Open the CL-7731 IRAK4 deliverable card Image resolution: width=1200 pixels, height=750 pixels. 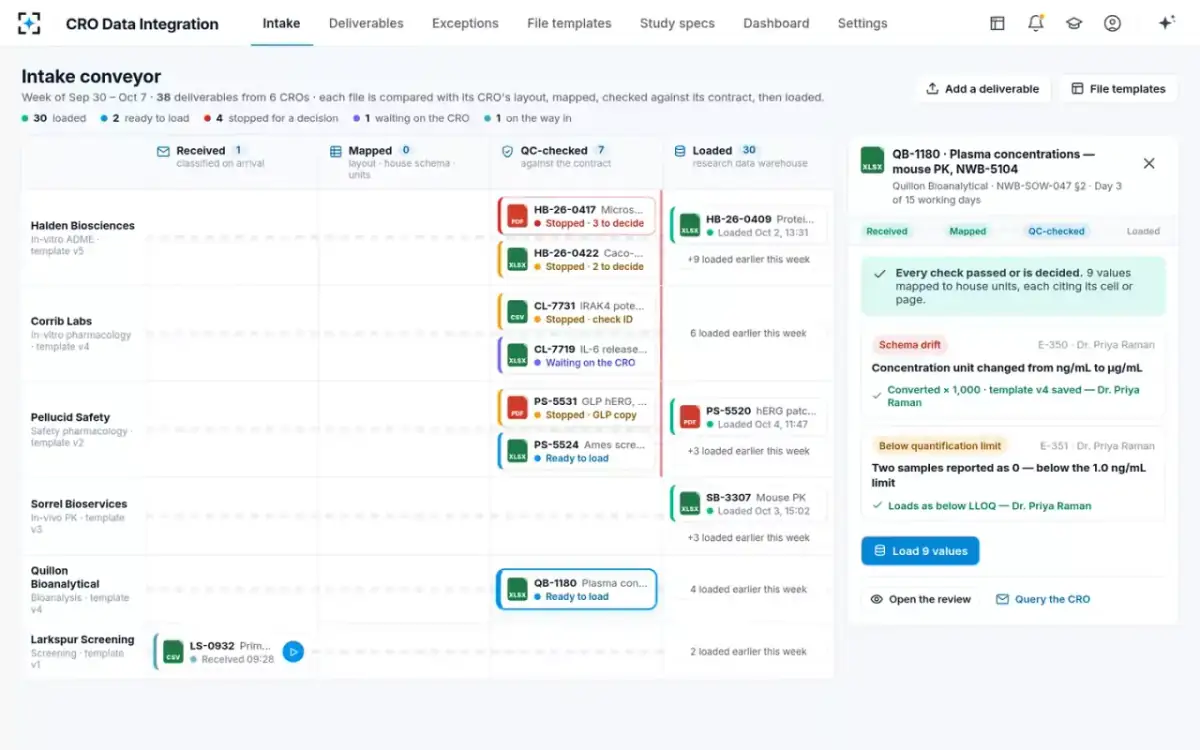[577, 312]
